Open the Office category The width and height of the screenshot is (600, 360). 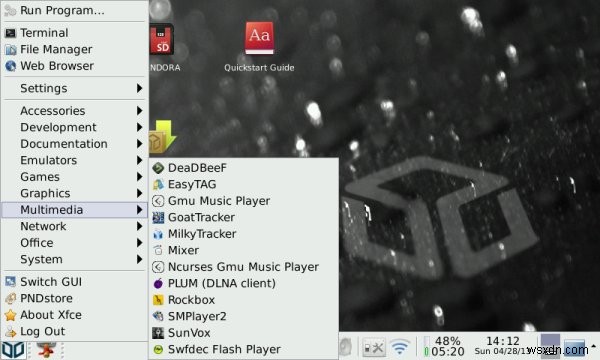click(75, 243)
